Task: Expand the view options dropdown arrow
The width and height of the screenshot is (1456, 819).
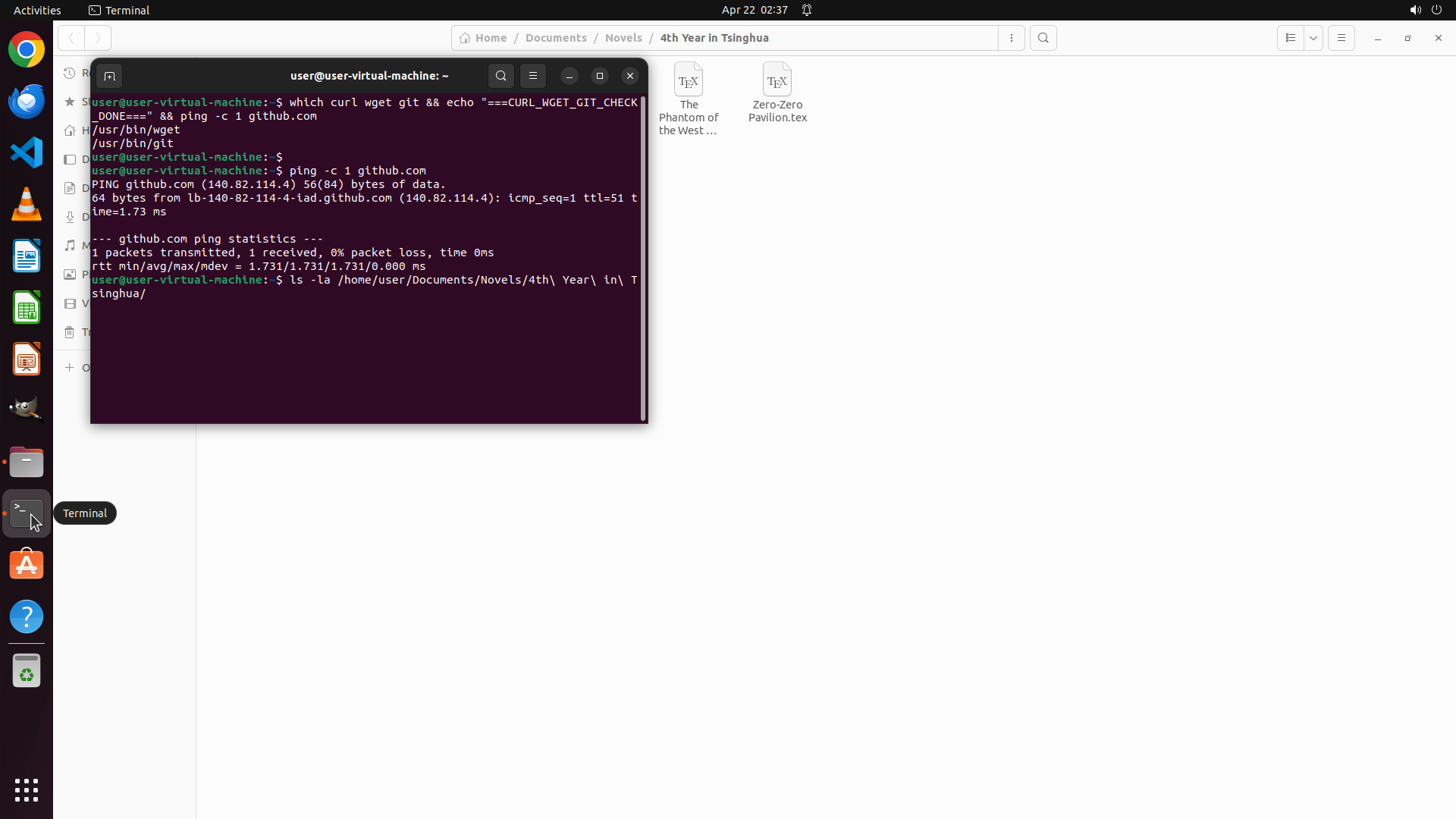Action: coord(1313,38)
